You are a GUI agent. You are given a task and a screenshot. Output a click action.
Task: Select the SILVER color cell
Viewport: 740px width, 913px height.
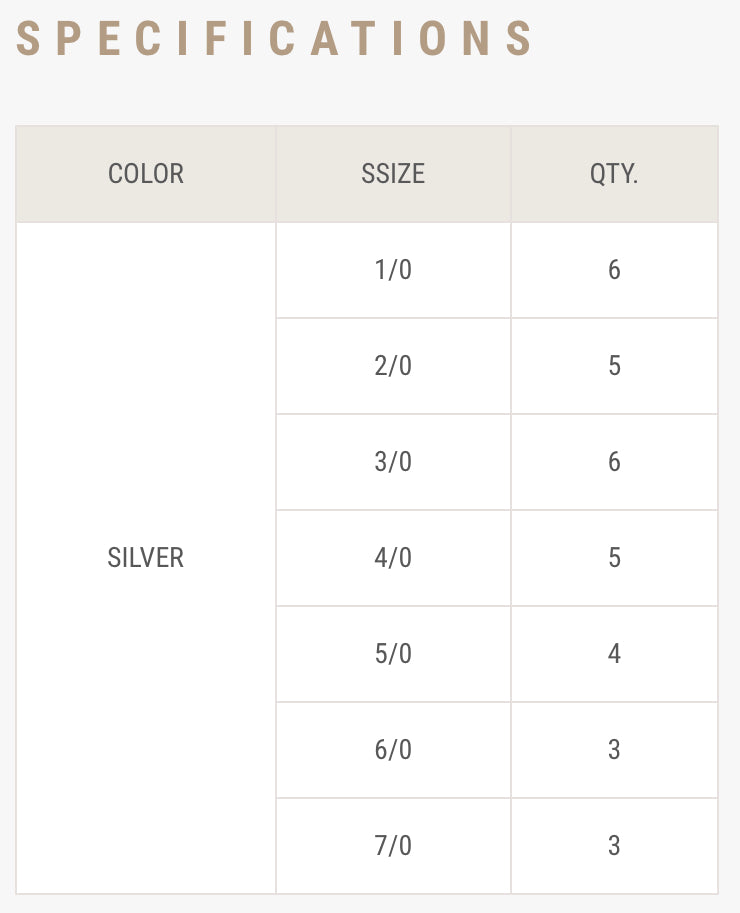(x=146, y=557)
